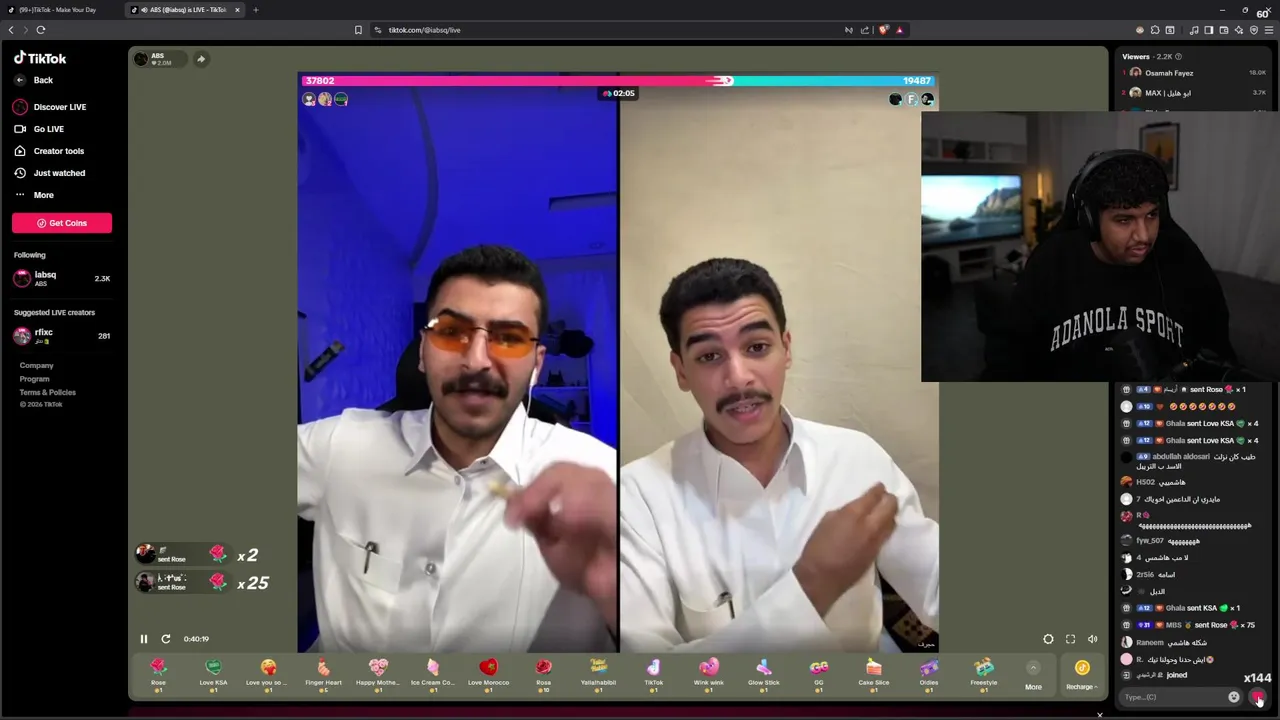Viewport: 1280px width, 720px height.
Task: Click the share arrow beside ABS profile
Action: pos(200,59)
